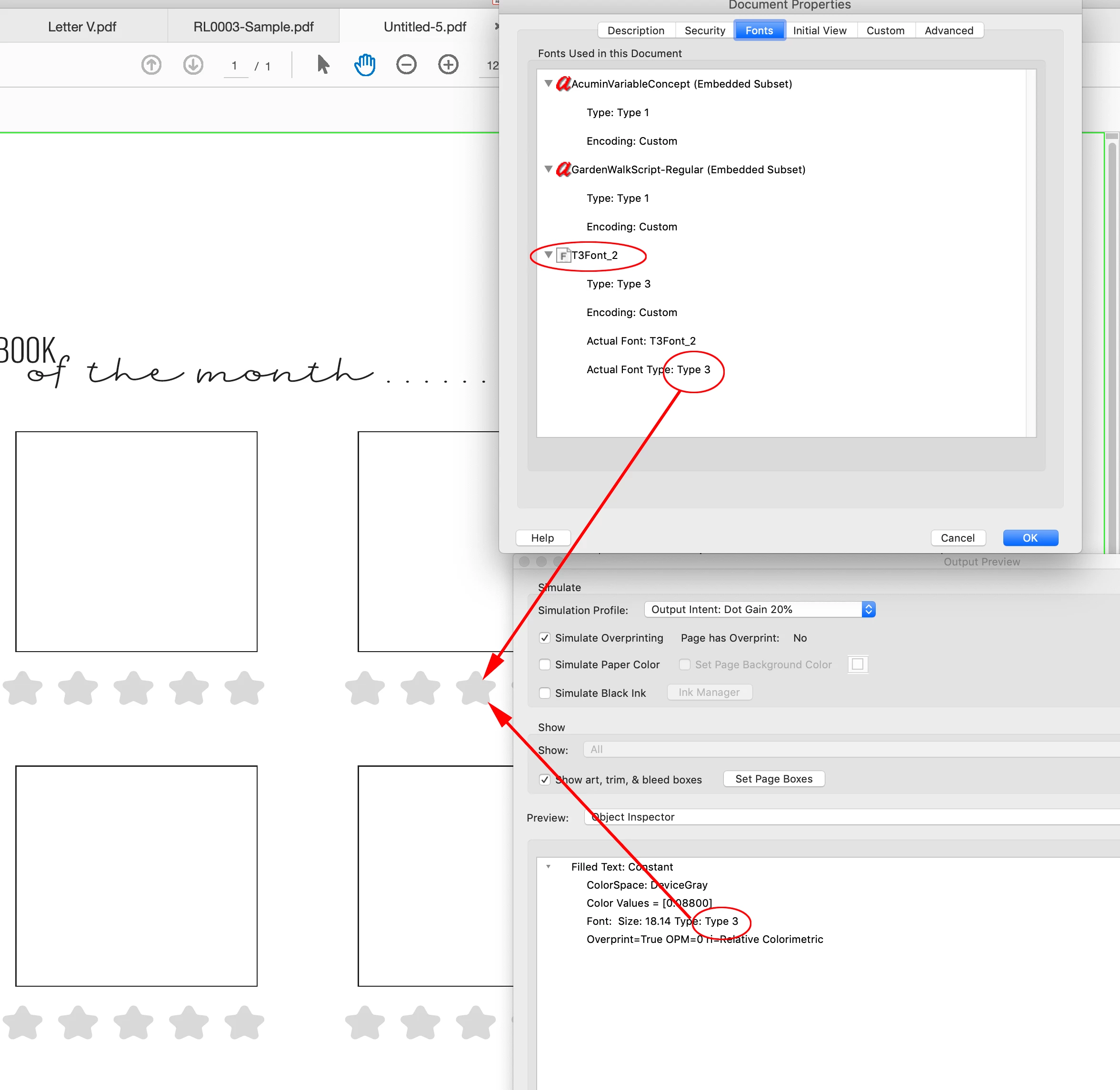The height and width of the screenshot is (1090, 1120).
Task: Click the zoom out minus icon
Action: point(407,65)
